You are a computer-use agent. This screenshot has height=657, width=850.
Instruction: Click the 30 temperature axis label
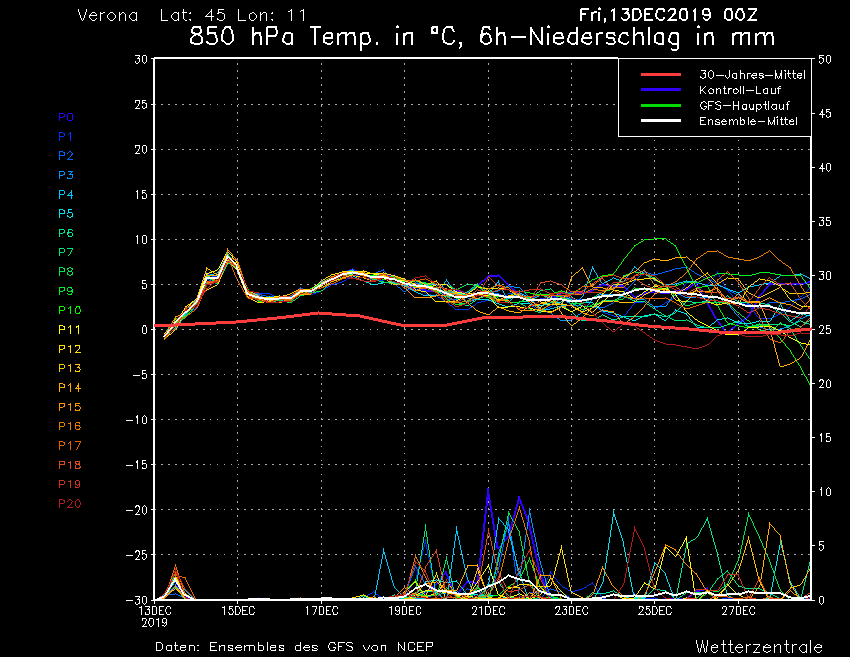[x=141, y=60]
